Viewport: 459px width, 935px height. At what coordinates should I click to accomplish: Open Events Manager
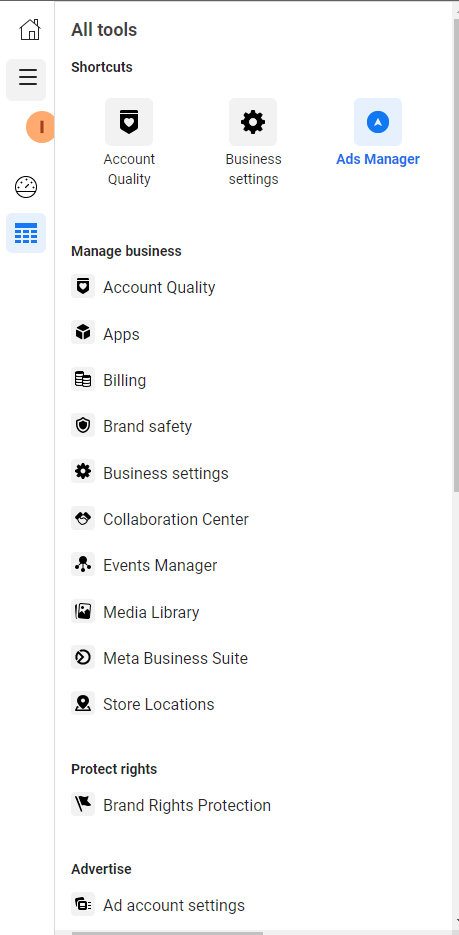pos(144,565)
